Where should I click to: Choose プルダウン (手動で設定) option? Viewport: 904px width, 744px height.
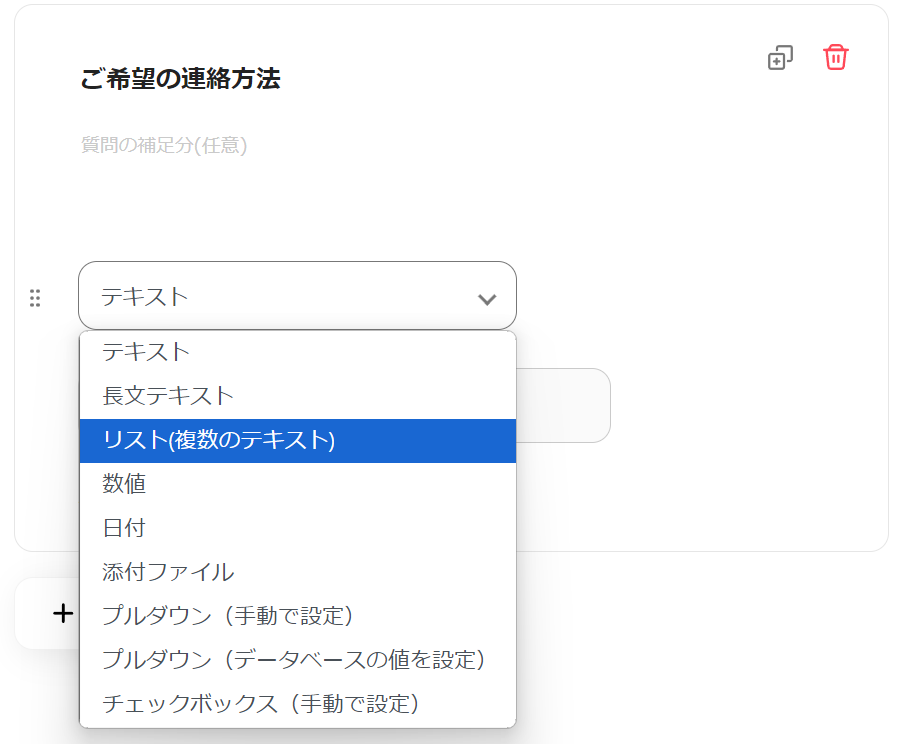[297, 616]
